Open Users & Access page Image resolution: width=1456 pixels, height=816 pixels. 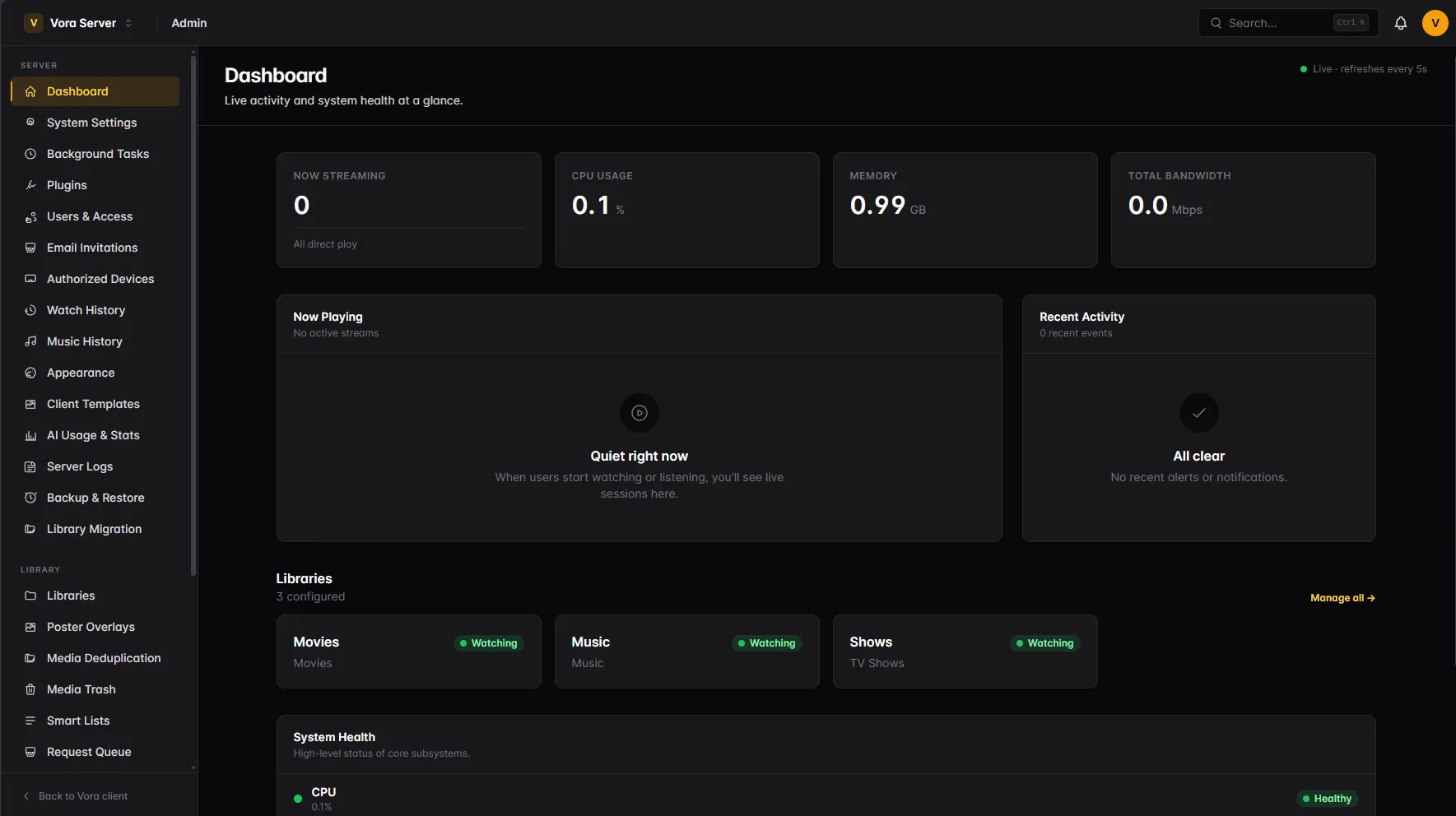tap(95, 216)
